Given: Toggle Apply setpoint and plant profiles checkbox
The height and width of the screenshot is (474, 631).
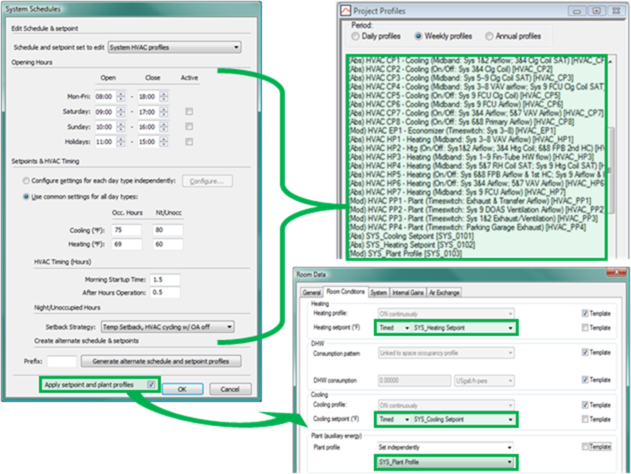Looking at the screenshot, I should pos(150,384).
